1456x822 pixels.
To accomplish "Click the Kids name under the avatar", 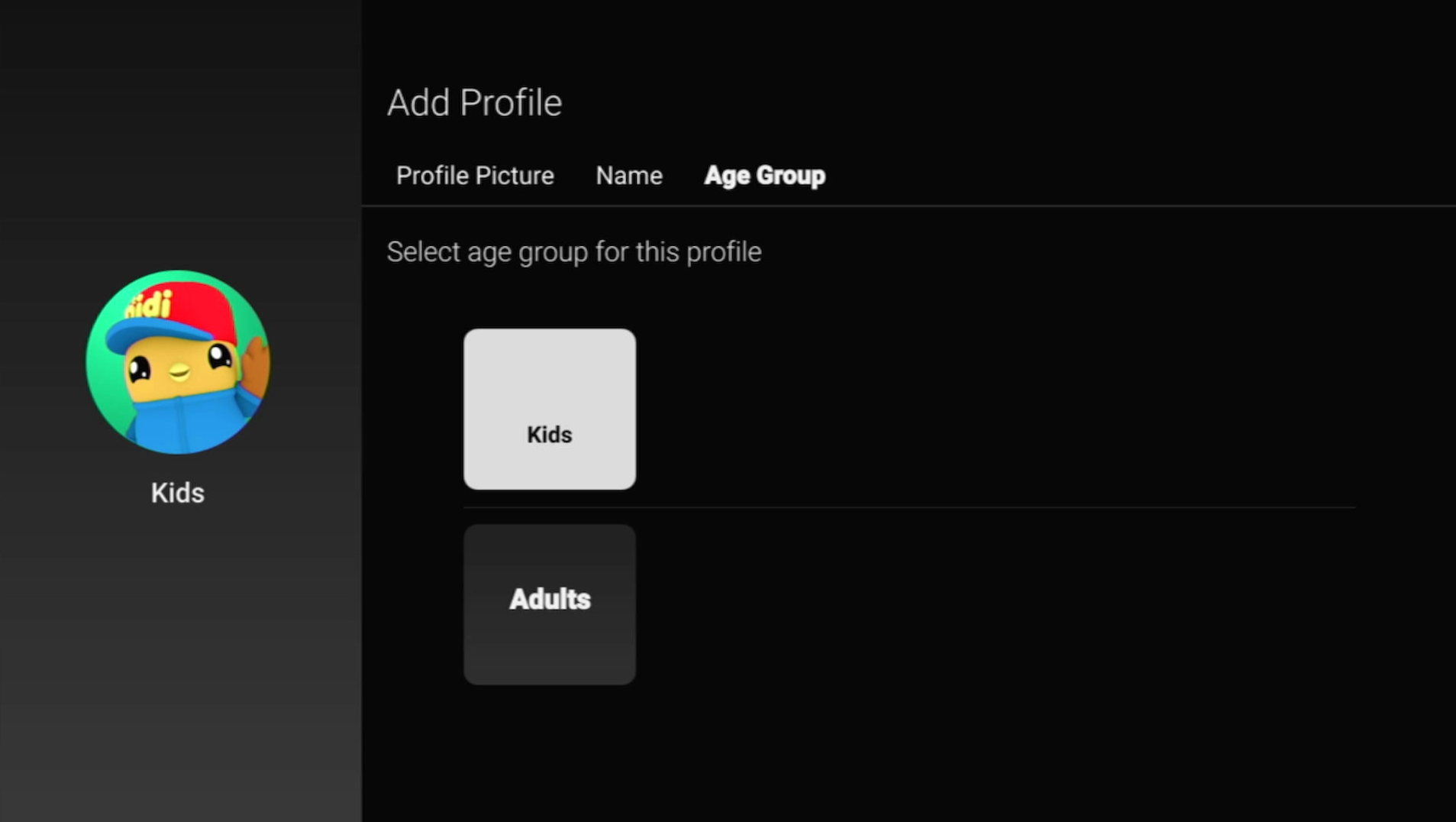I will [x=178, y=493].
